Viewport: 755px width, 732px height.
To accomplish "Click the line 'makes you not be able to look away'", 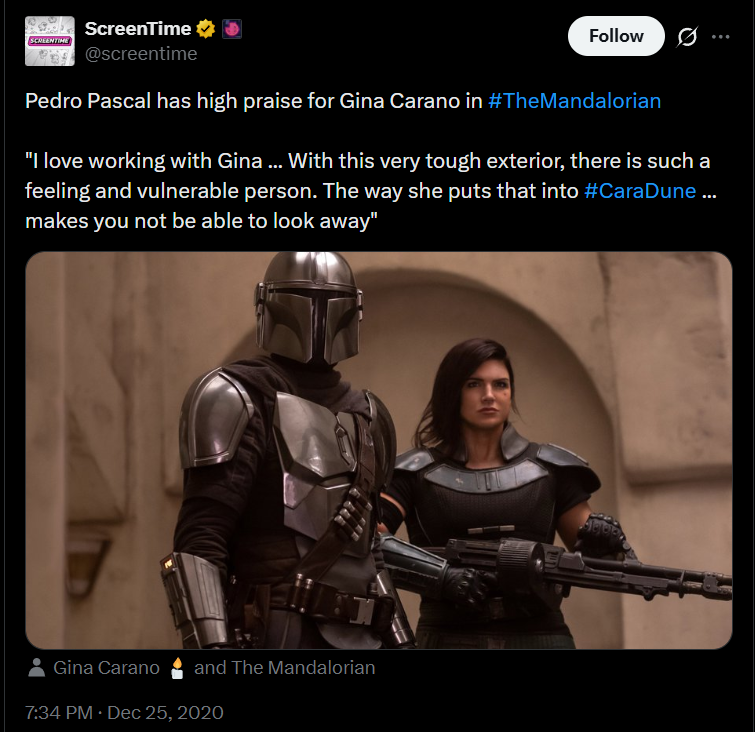I will 201,221.
